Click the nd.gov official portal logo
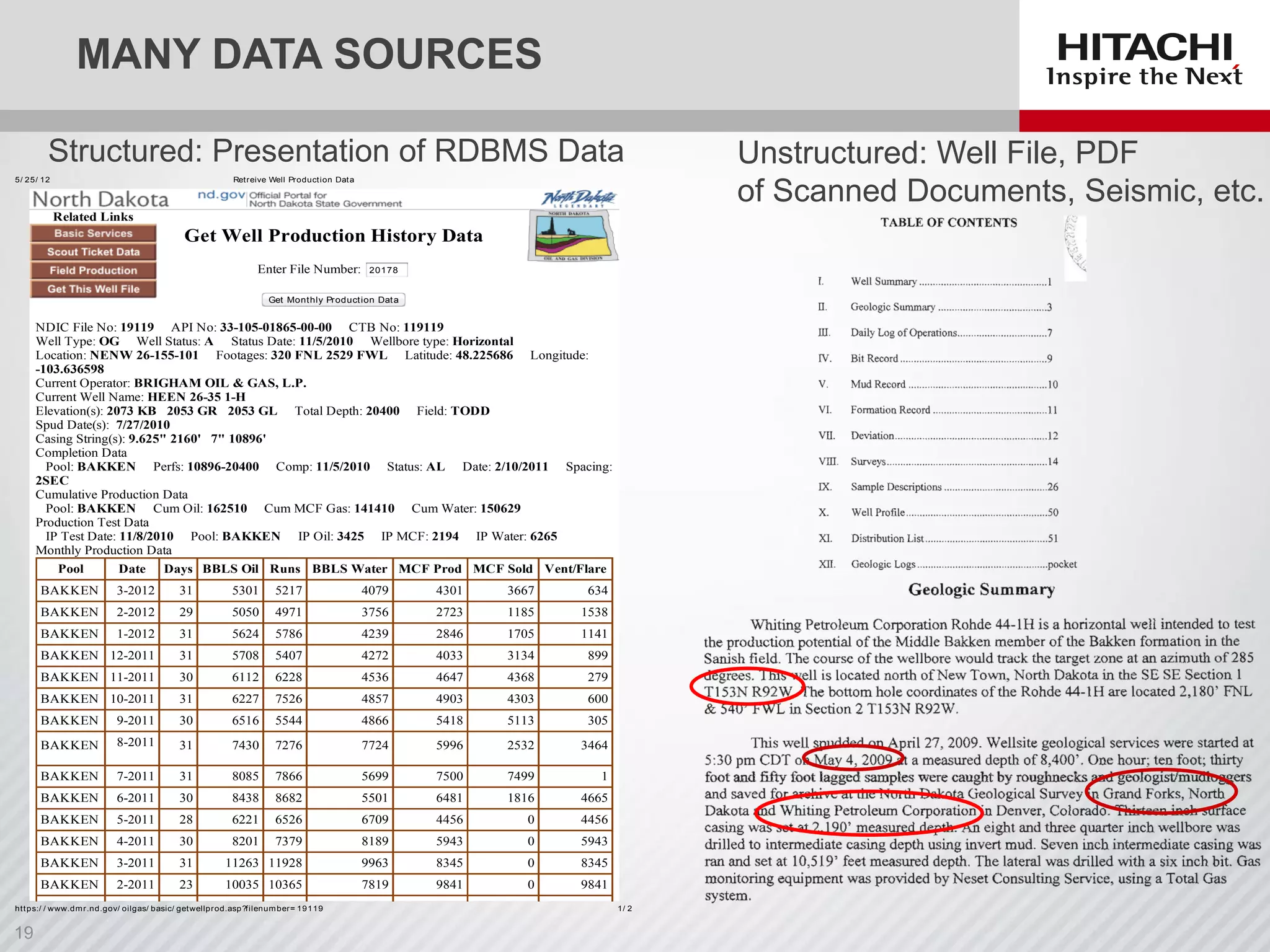1270x952 pixels. (300, 199)
